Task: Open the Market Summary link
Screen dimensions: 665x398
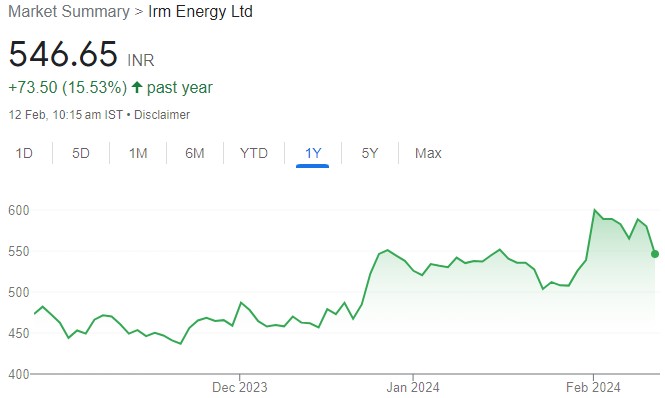Action: pyautogui.click(x=69, y=11)
